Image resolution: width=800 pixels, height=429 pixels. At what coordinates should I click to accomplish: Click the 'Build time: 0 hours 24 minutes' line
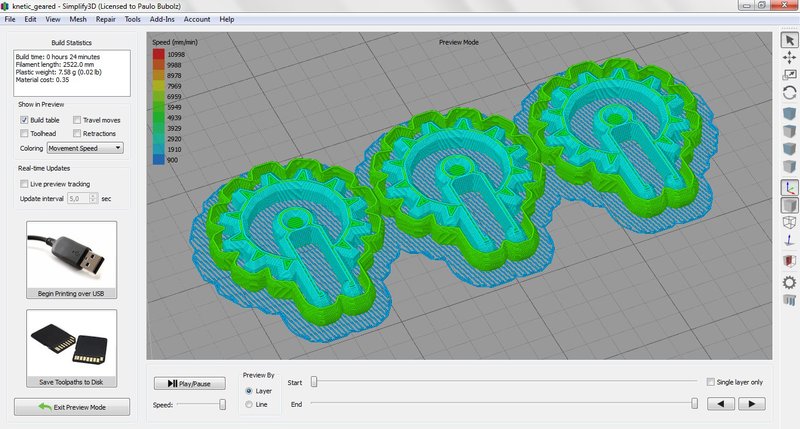pos(58,57)
